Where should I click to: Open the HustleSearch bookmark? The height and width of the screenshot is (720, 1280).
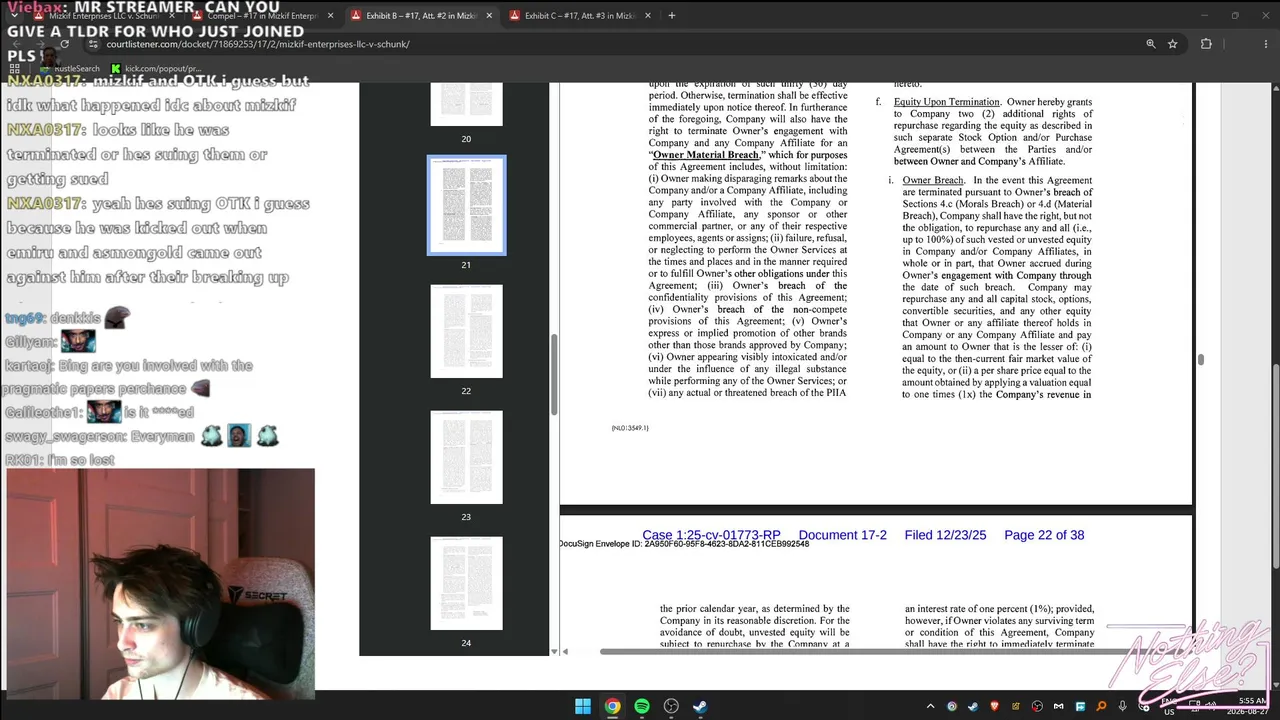coord(69,69)
